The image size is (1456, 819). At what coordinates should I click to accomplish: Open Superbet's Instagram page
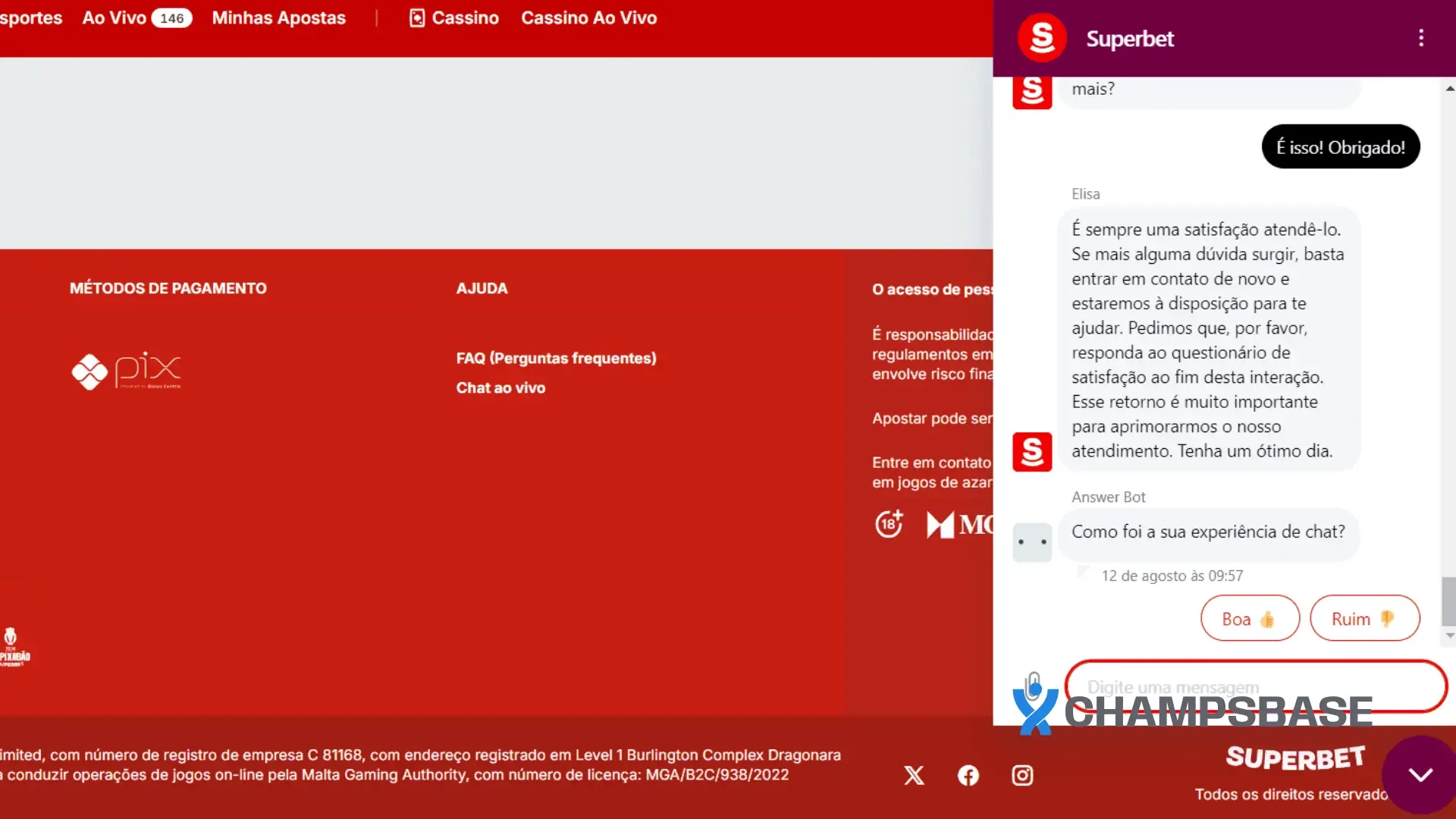click(x=1021, y=775)
